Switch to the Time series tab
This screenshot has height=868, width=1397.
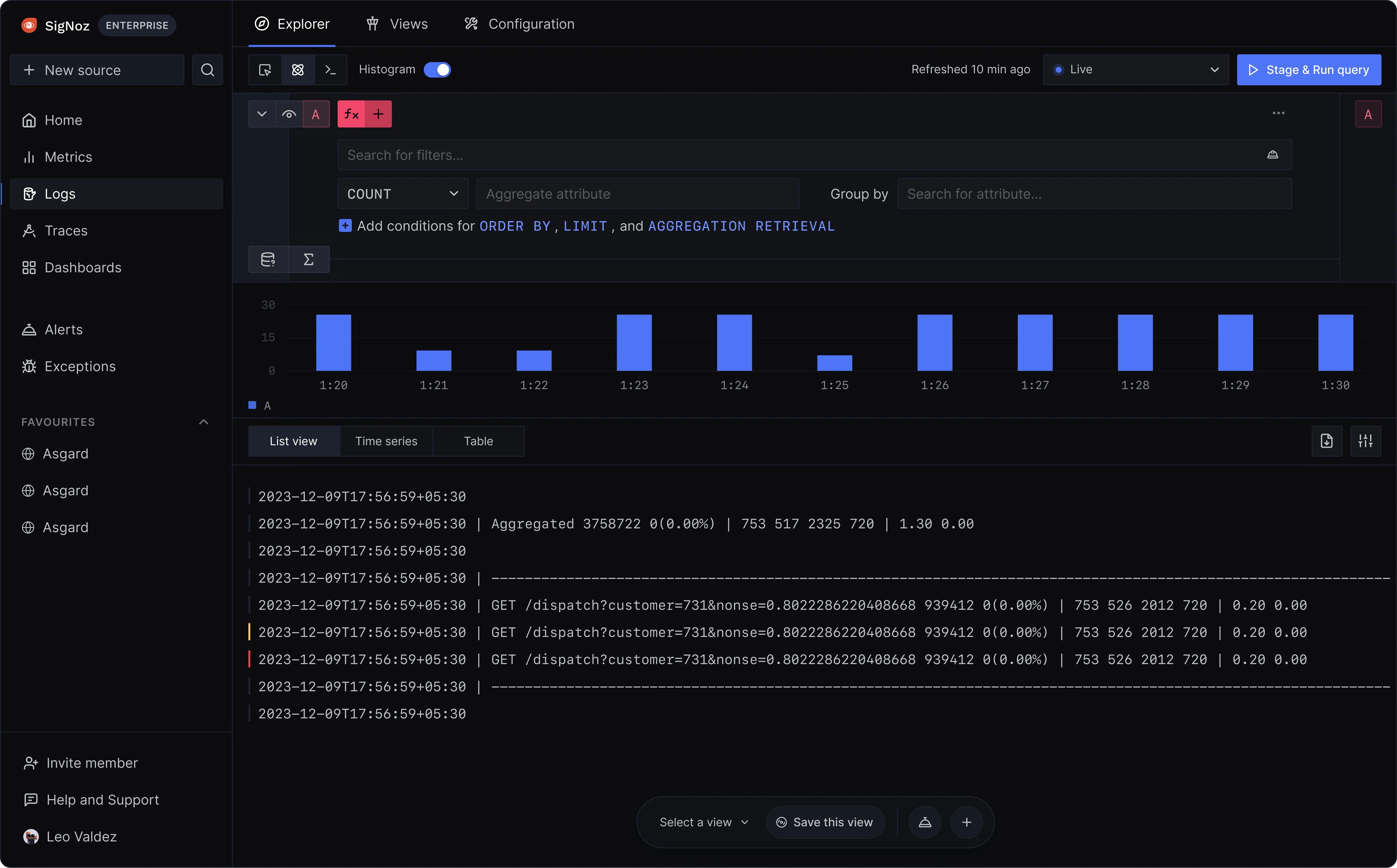pos(386,441)
